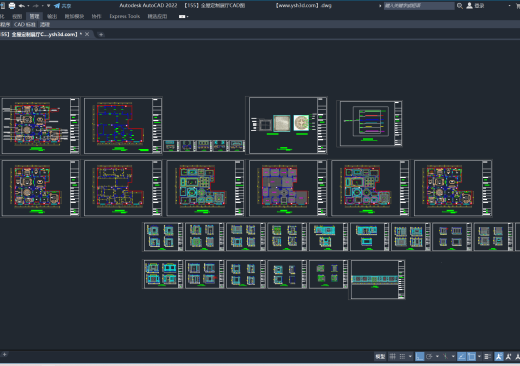
Task: Click the Plot printer icon
Action: coord(12,6)
